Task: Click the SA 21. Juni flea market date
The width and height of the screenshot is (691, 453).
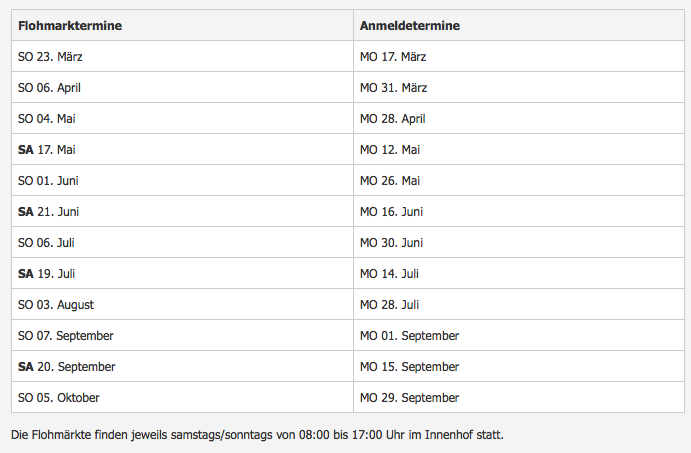Action: tap(48, 211)
